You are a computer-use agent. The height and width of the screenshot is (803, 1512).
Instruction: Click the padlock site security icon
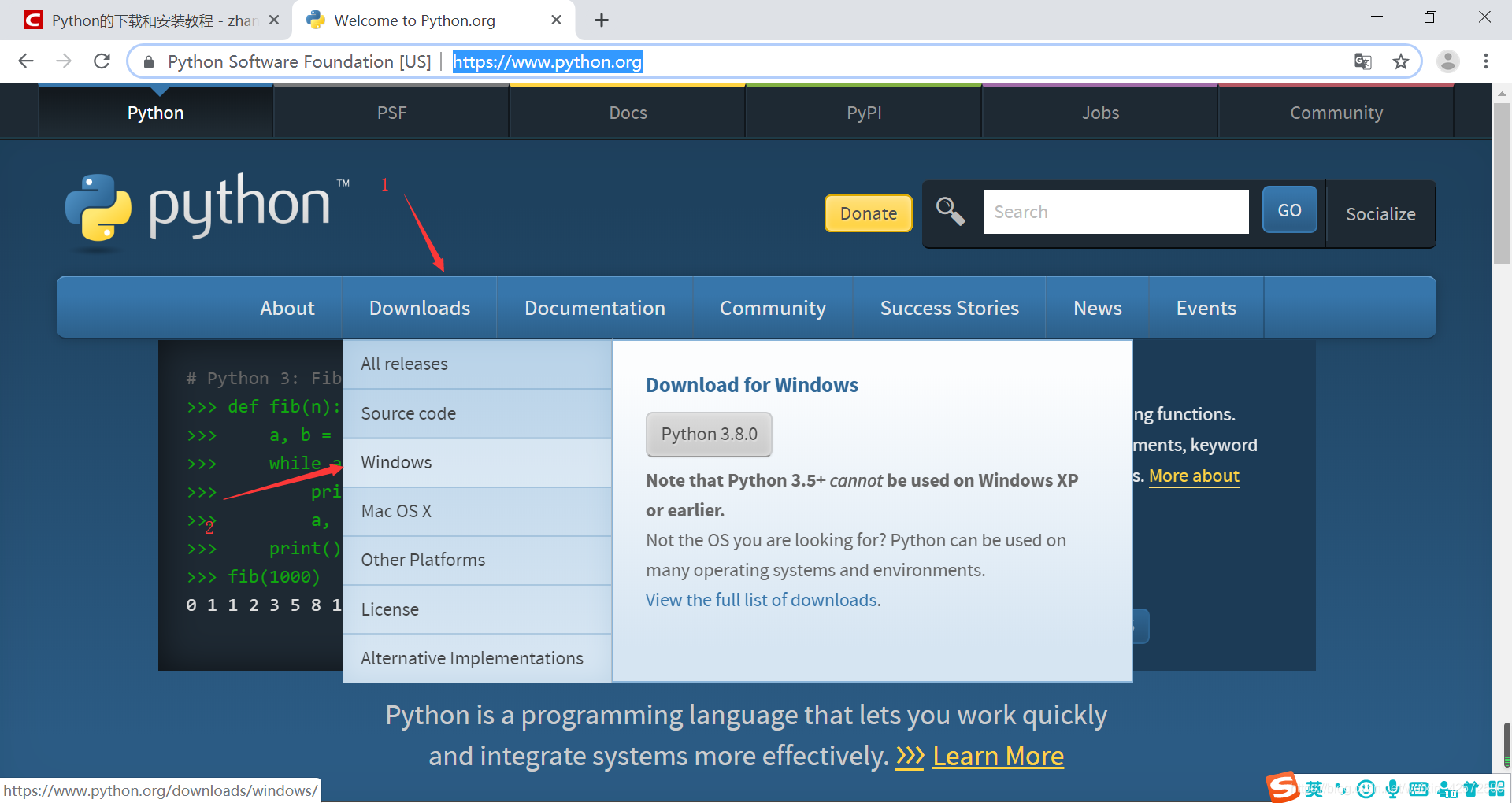[x=149, y=61]
